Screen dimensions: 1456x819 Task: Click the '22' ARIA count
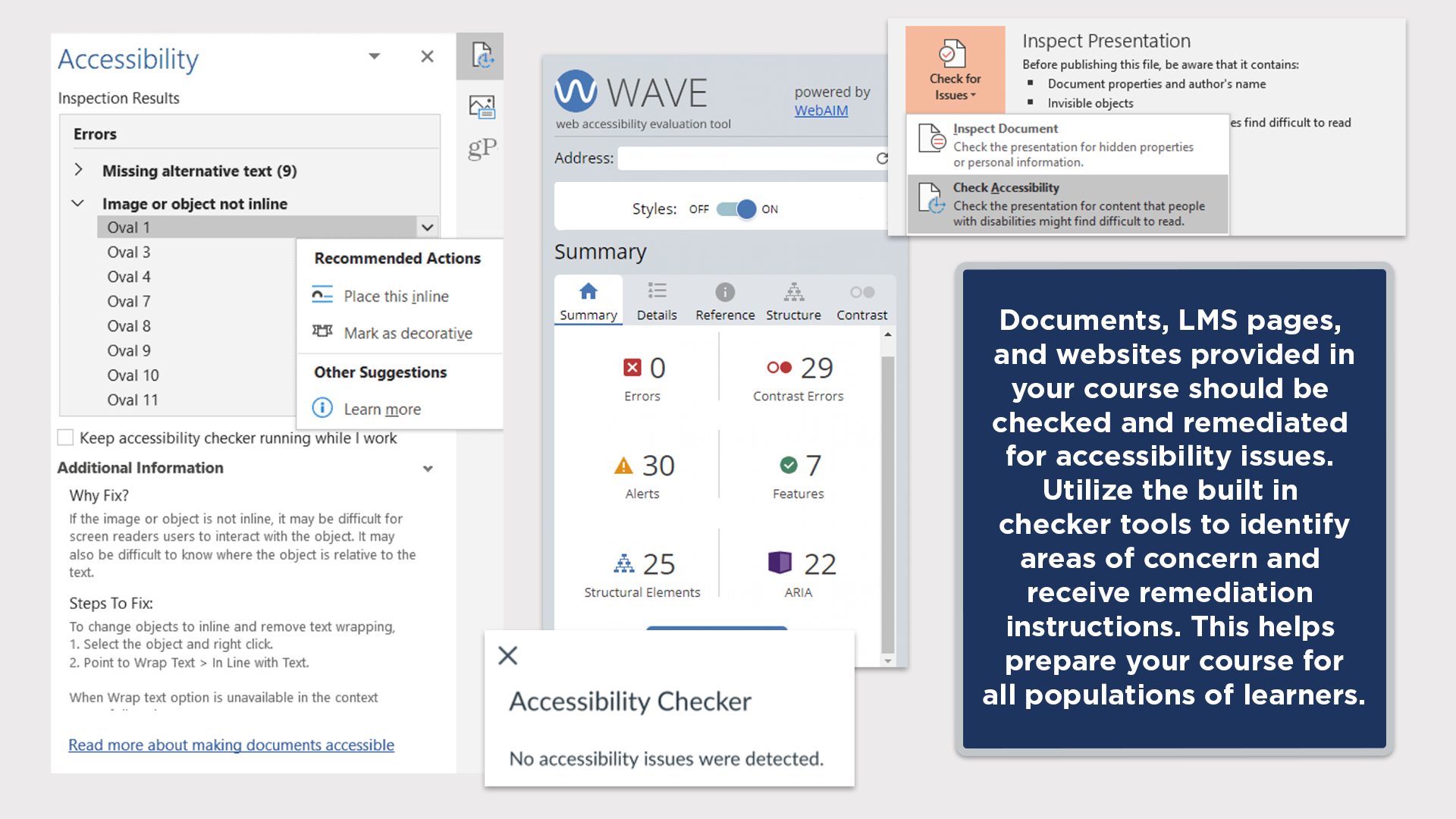tap(820, 564)
